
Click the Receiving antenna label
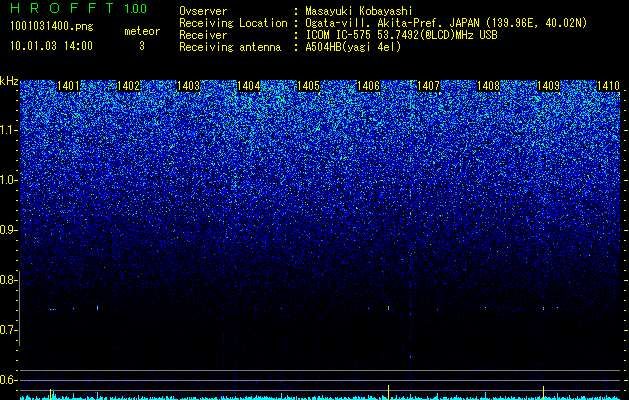click(x=230, y=47)
